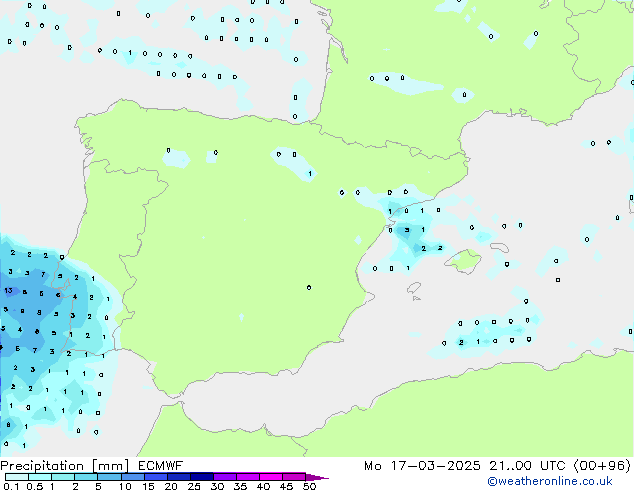Screen dimensions: 634x490
Task: Click the 10–15 mm legend color swatch
Action: click(x=133, y=477)
